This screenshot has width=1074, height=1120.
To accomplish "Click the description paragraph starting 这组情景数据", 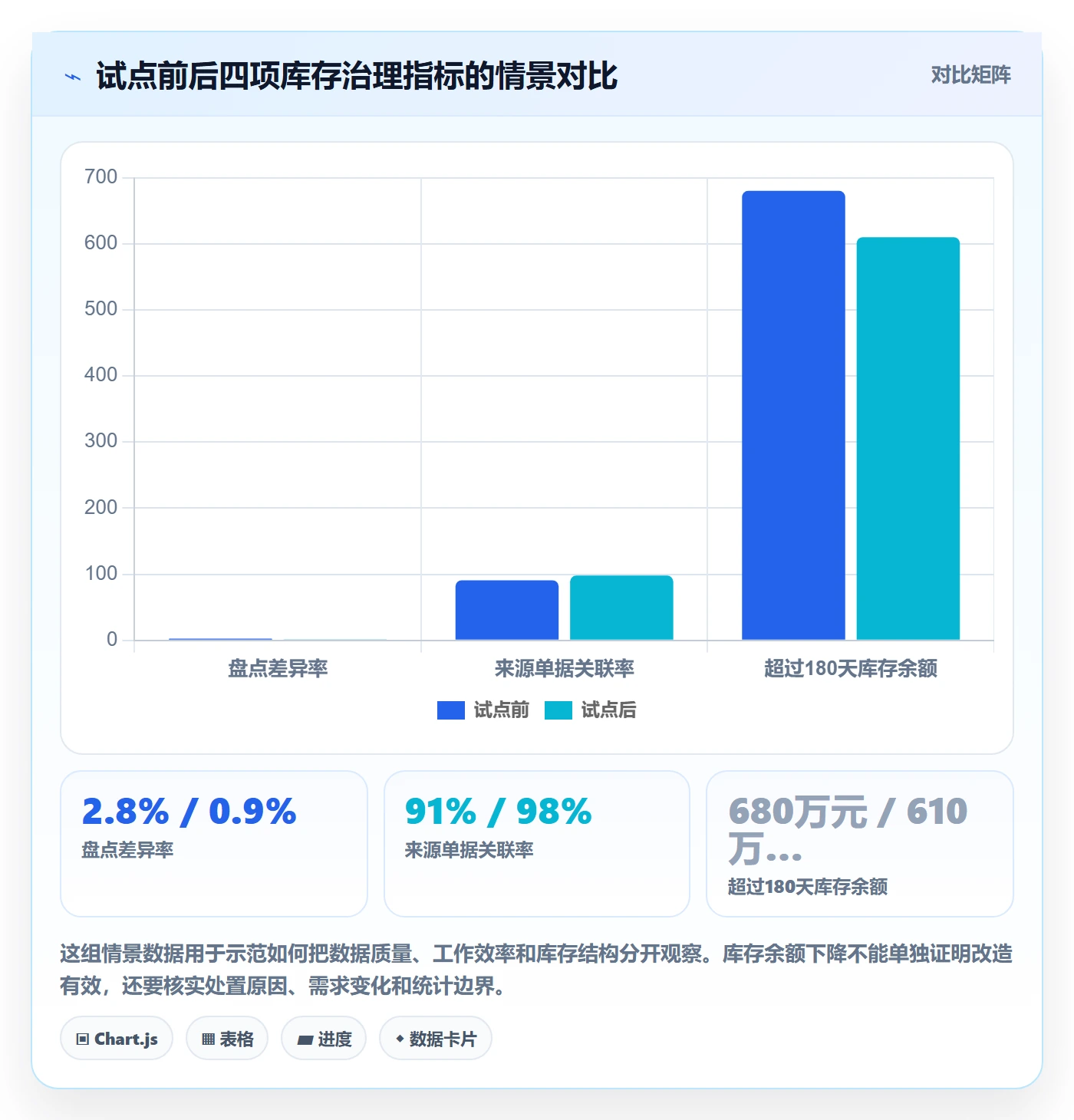I will [x=536, y=970].
